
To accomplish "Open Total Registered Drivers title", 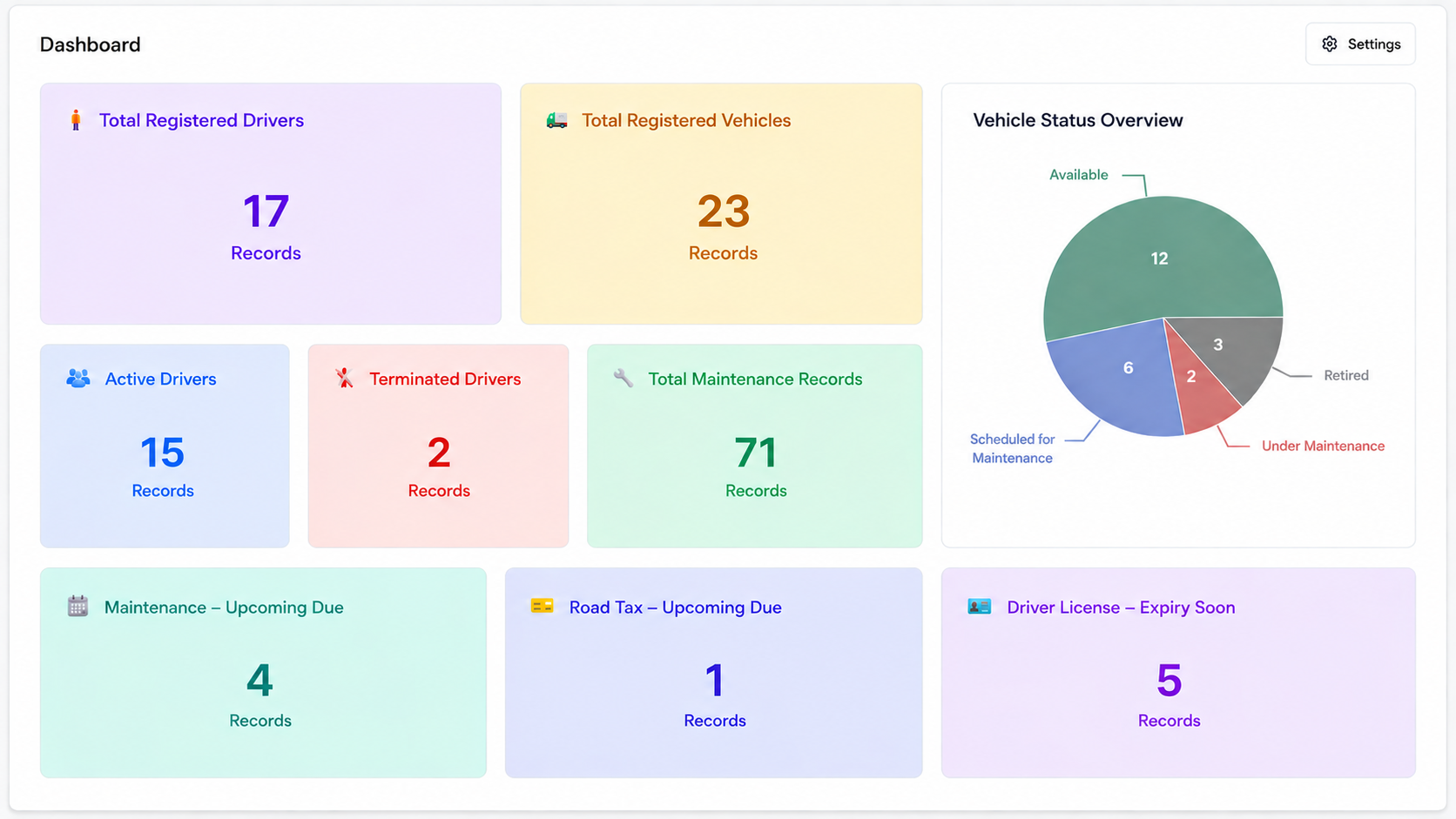I will pyautogui.click(x=201, y=120).
